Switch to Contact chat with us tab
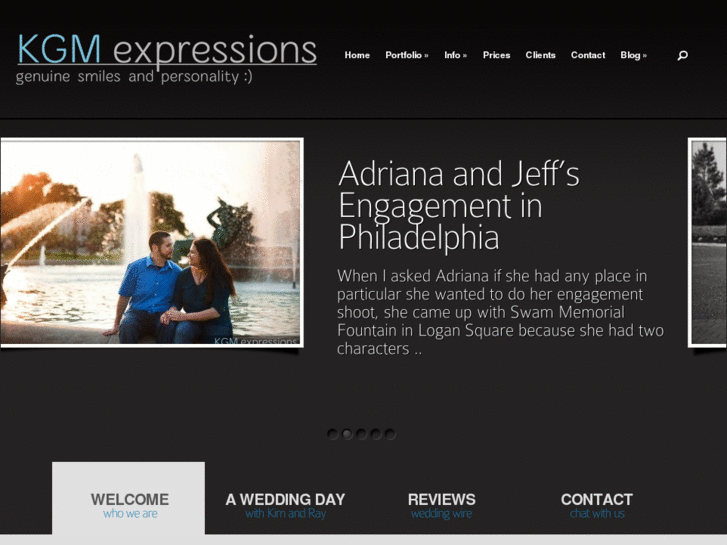The height and width of the screenshot is (545, 727). tap(597, 506)
